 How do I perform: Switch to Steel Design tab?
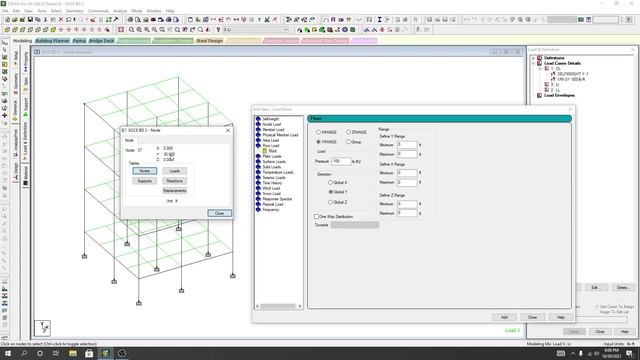click(210, 41)
